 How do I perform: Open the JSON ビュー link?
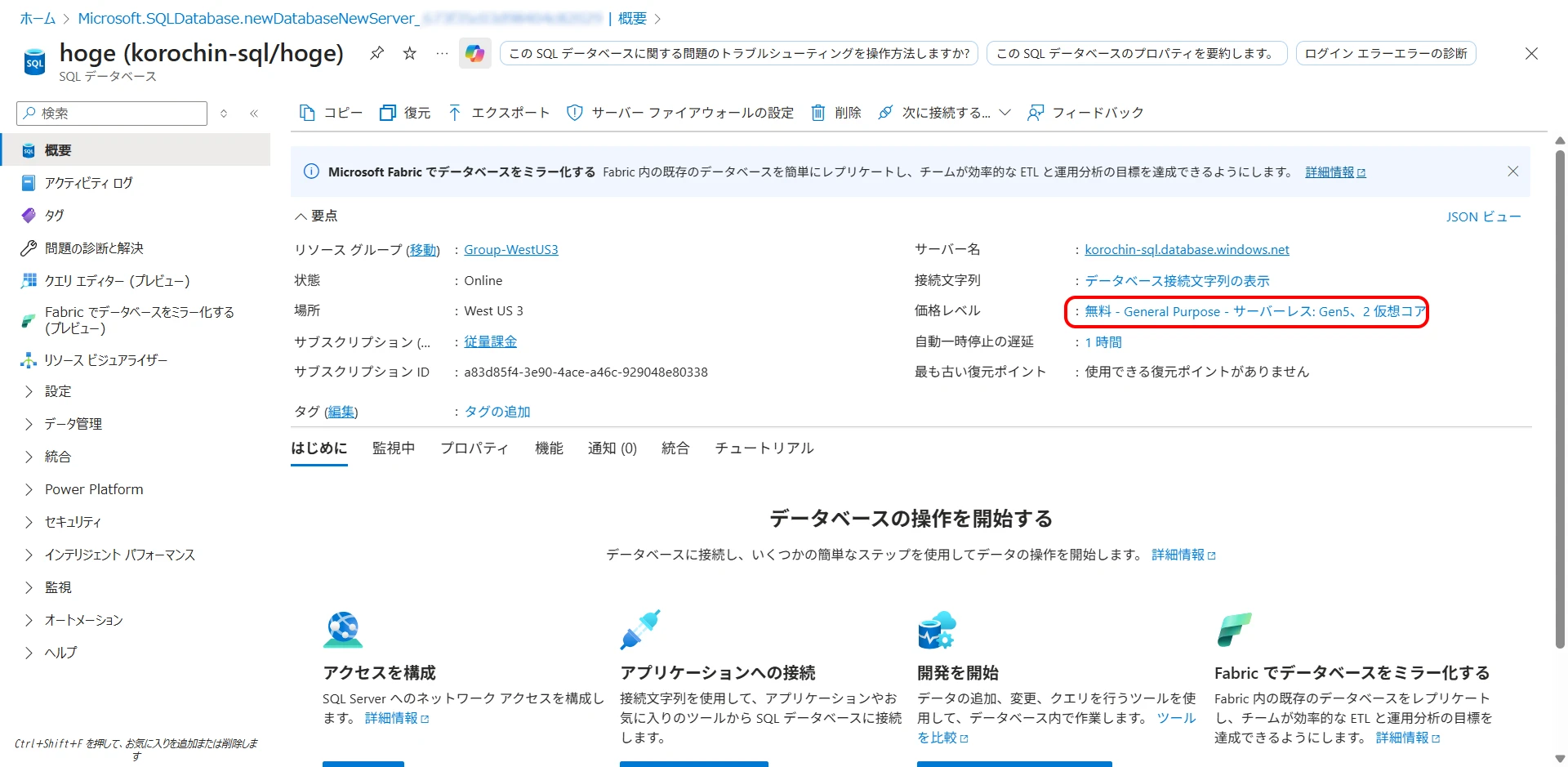[x=1483, y=216]
